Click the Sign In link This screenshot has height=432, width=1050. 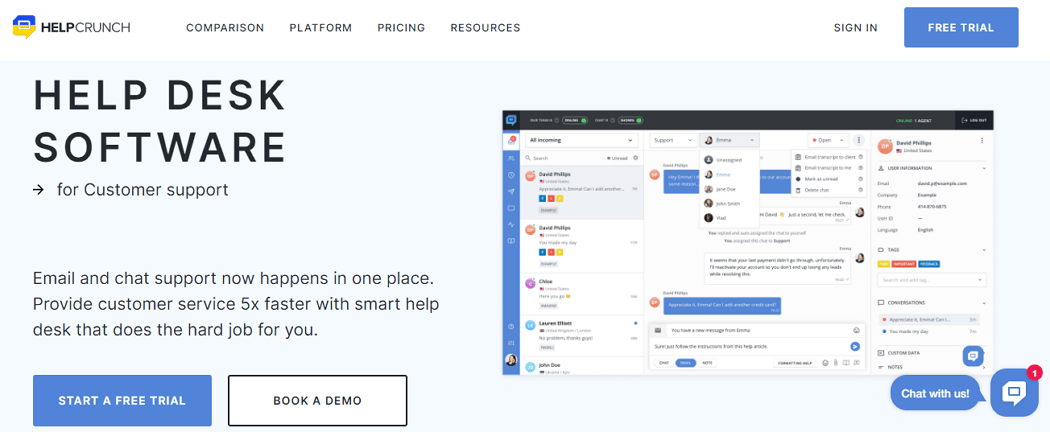click(855, 27)
